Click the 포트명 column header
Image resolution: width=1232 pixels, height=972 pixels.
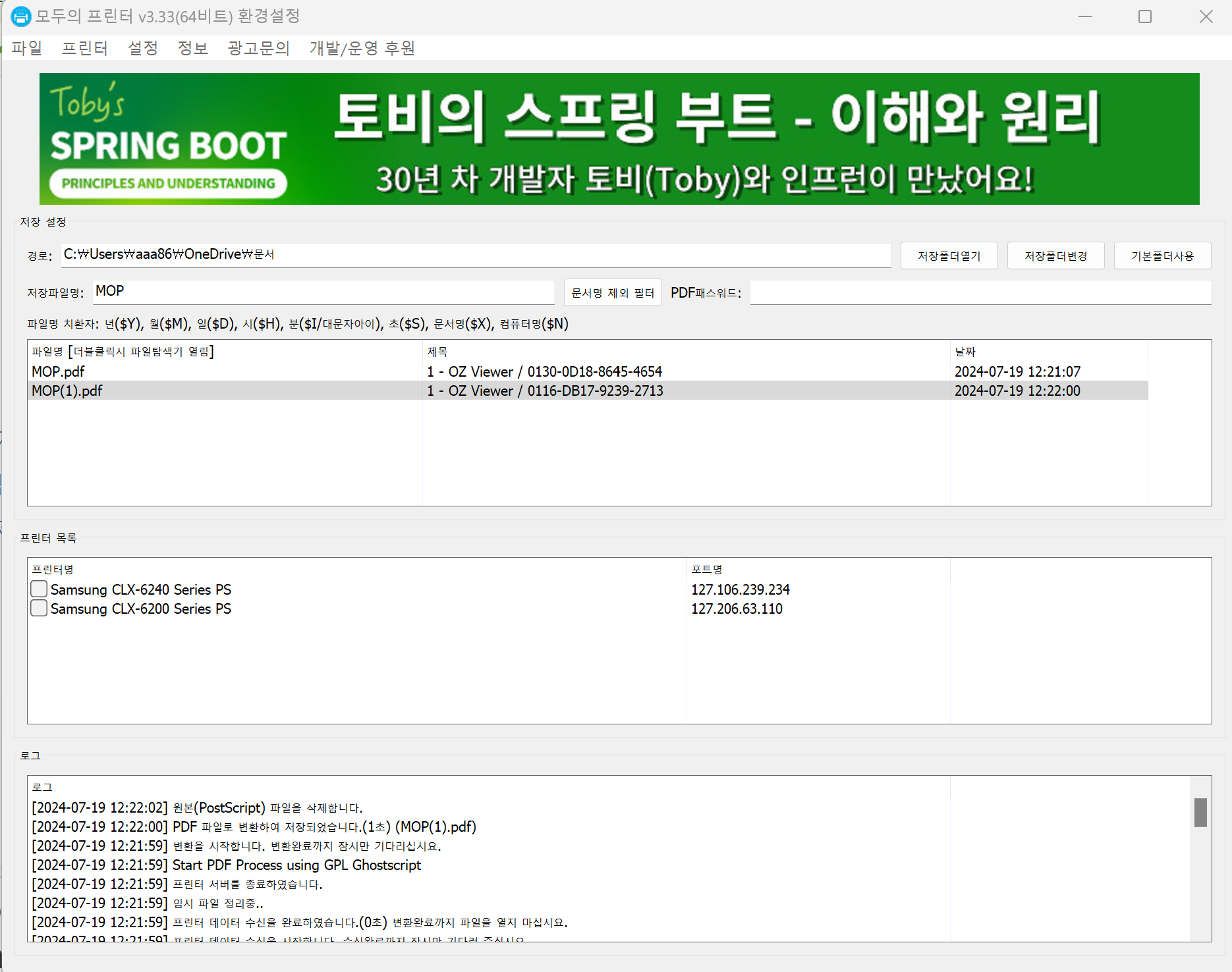pyautogui.click(x=818, y=570)
